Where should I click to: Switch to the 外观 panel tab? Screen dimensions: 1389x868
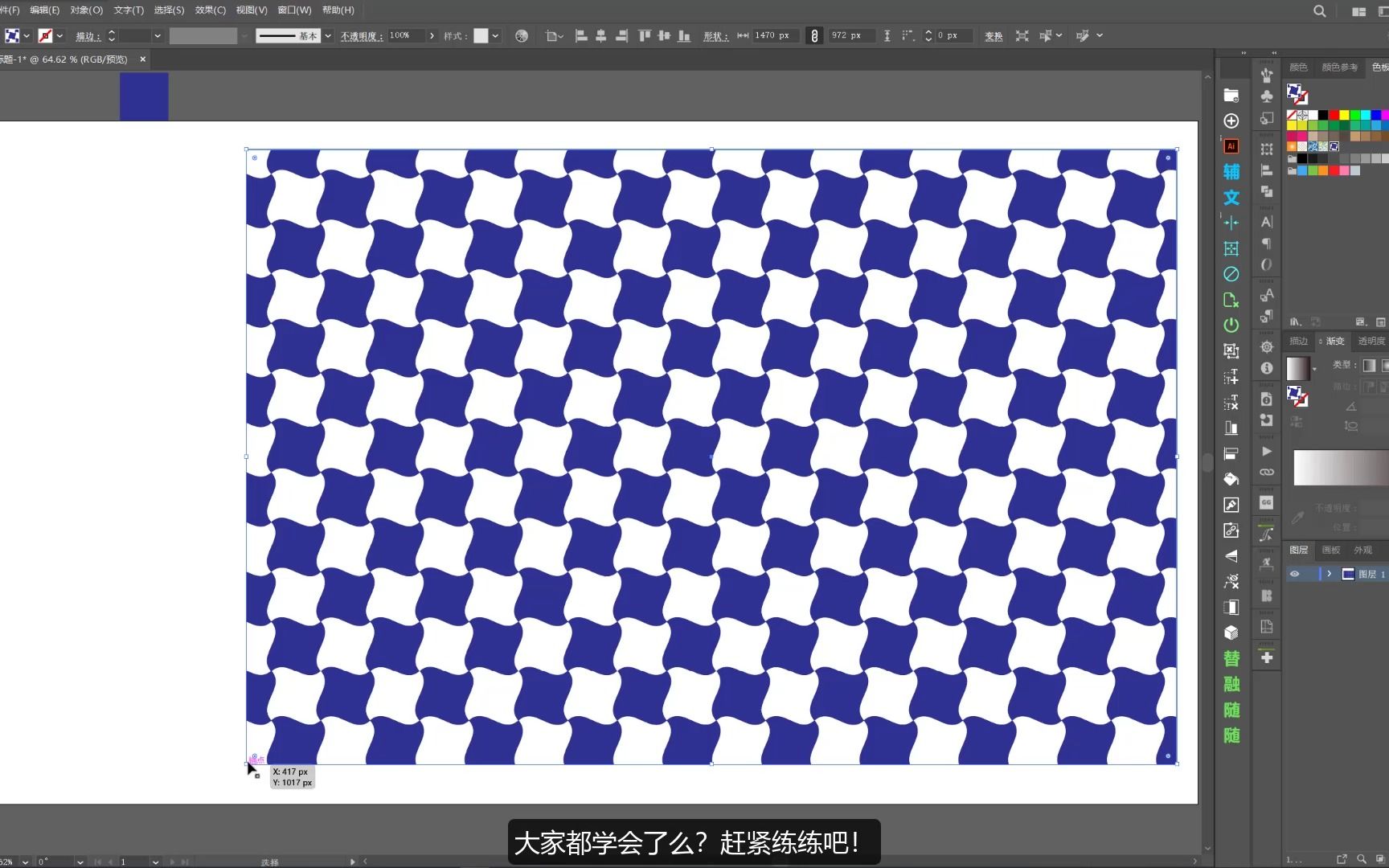(1362, 551)
